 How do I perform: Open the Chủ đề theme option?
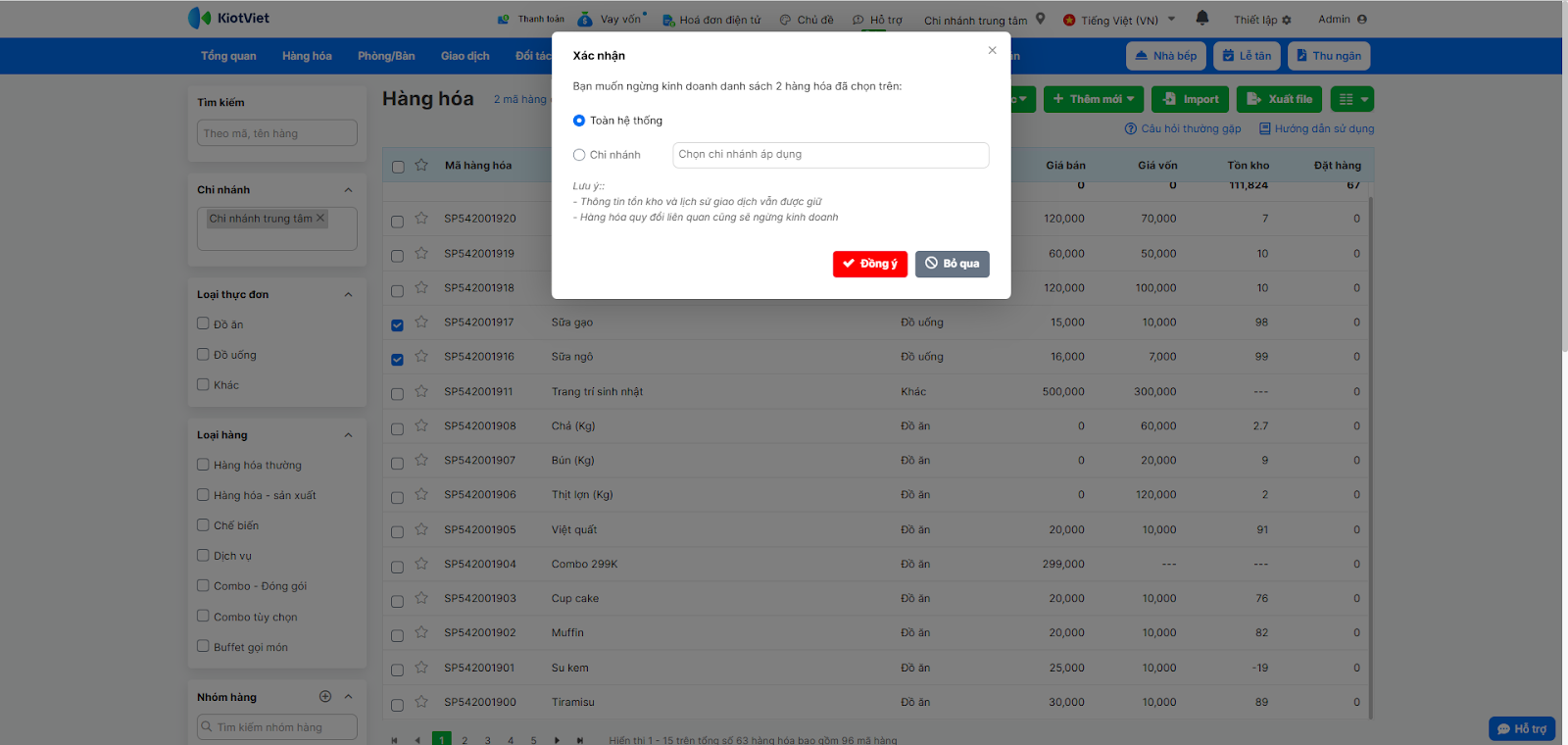(x=807, y=20)
